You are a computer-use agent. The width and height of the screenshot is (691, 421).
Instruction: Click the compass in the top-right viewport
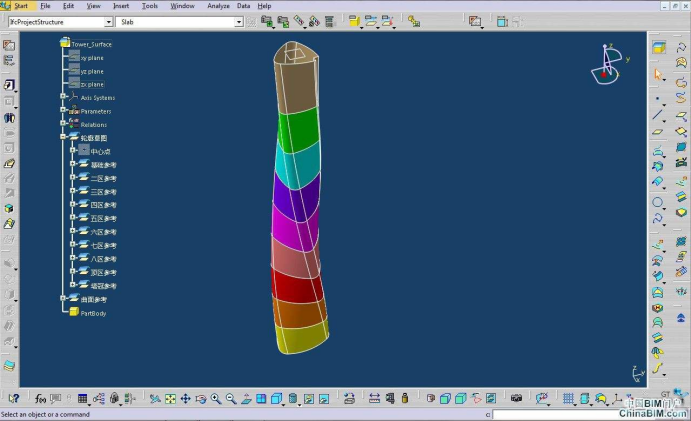click(x=608, y=64)
